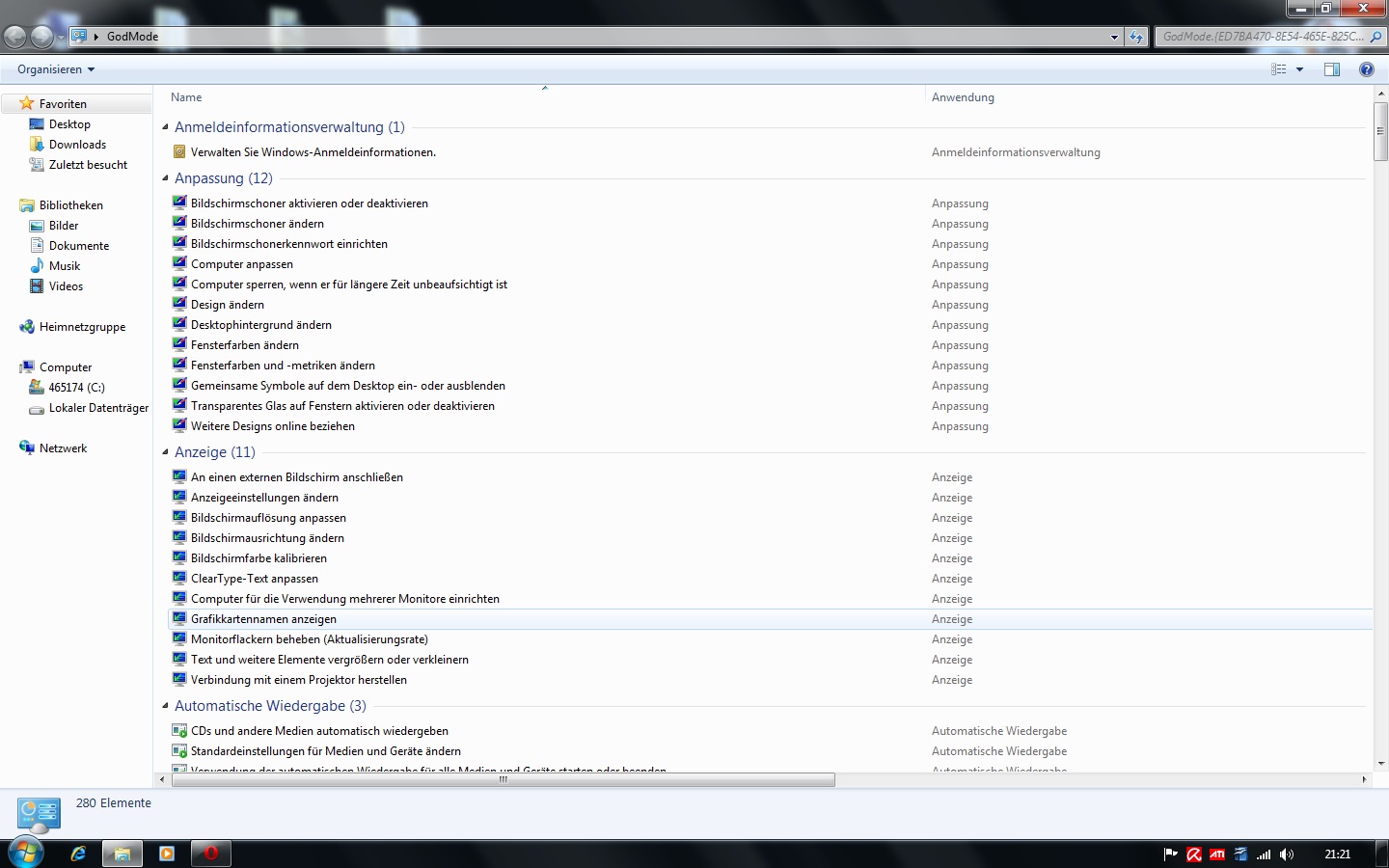Click the GodMode search input field

tap(1262, 37)
